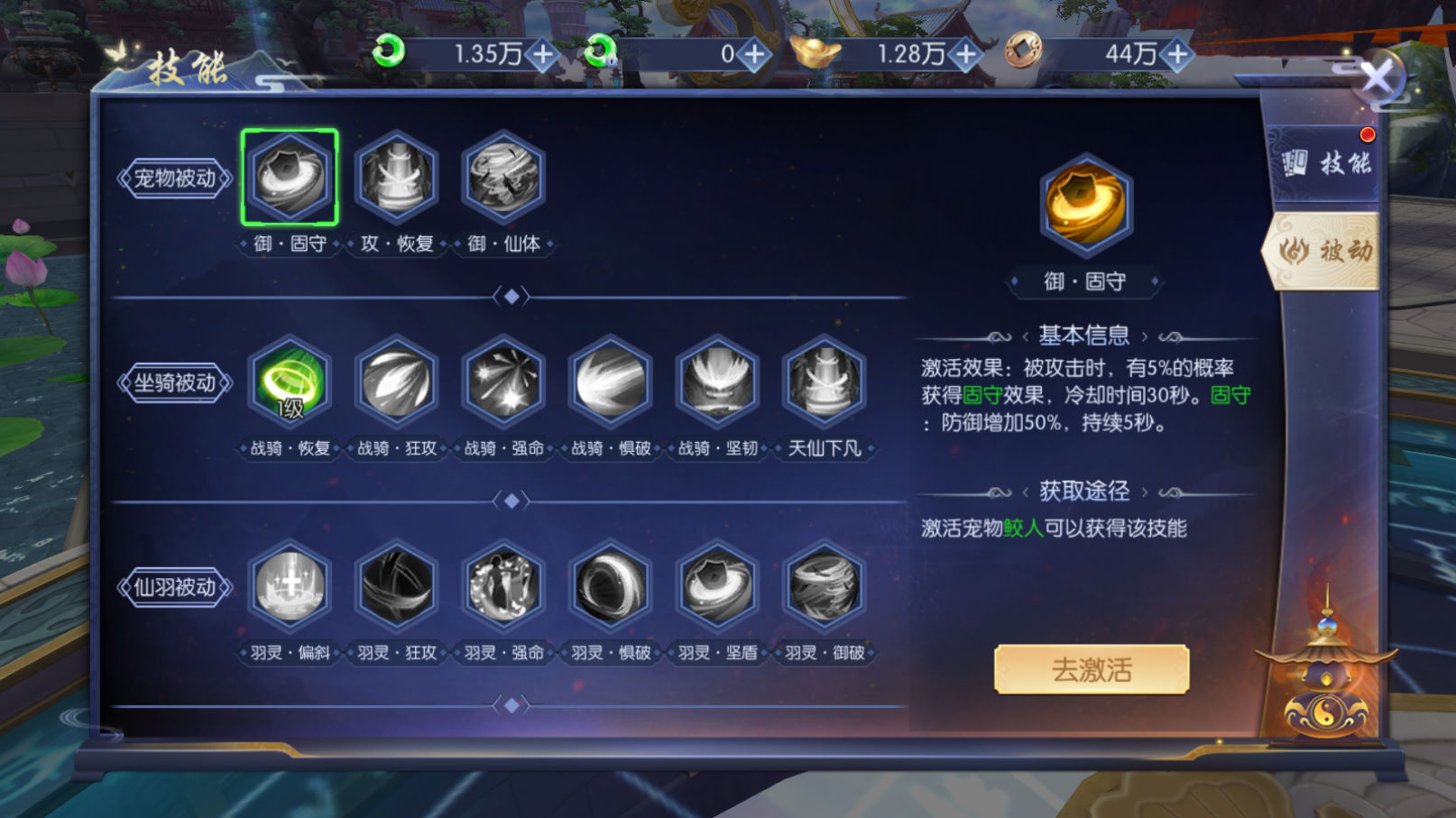Select the 战骑·狂攻 mount skill icon
The height and width of the screenshot is (818, 1456).
[x=397, y=382]
